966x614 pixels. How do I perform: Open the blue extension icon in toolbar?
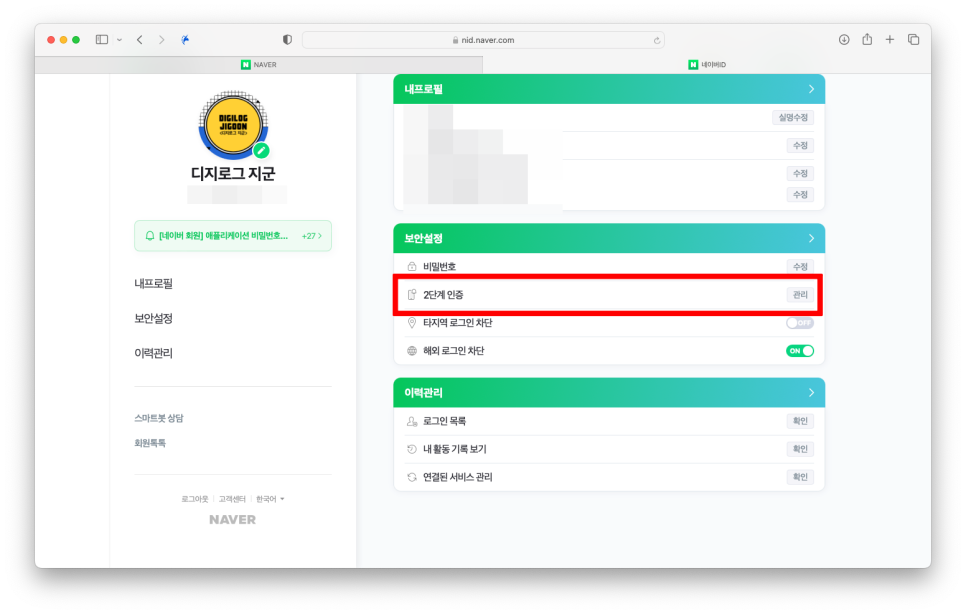185,39
